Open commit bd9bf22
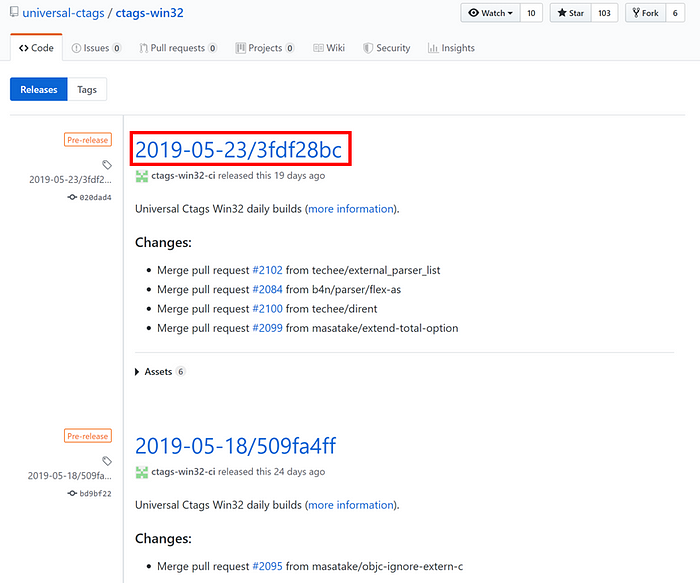This screenshot has width=700, height=583. (89, 493)
